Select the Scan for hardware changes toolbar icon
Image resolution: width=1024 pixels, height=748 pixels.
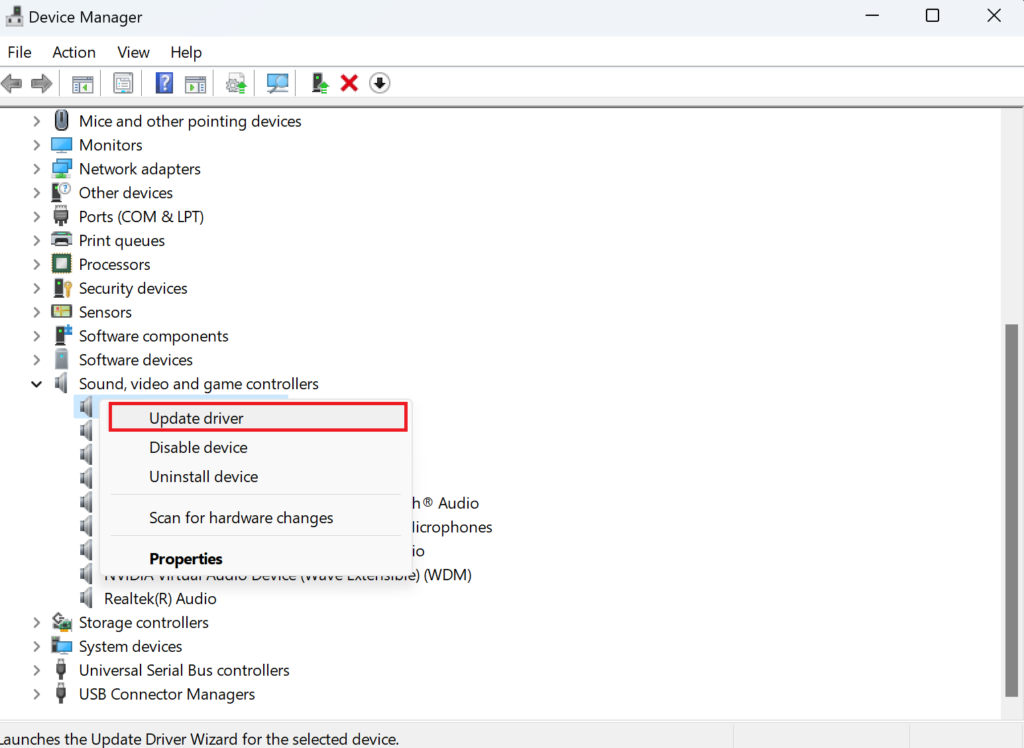pyautogui.click(x=277, y=83)
